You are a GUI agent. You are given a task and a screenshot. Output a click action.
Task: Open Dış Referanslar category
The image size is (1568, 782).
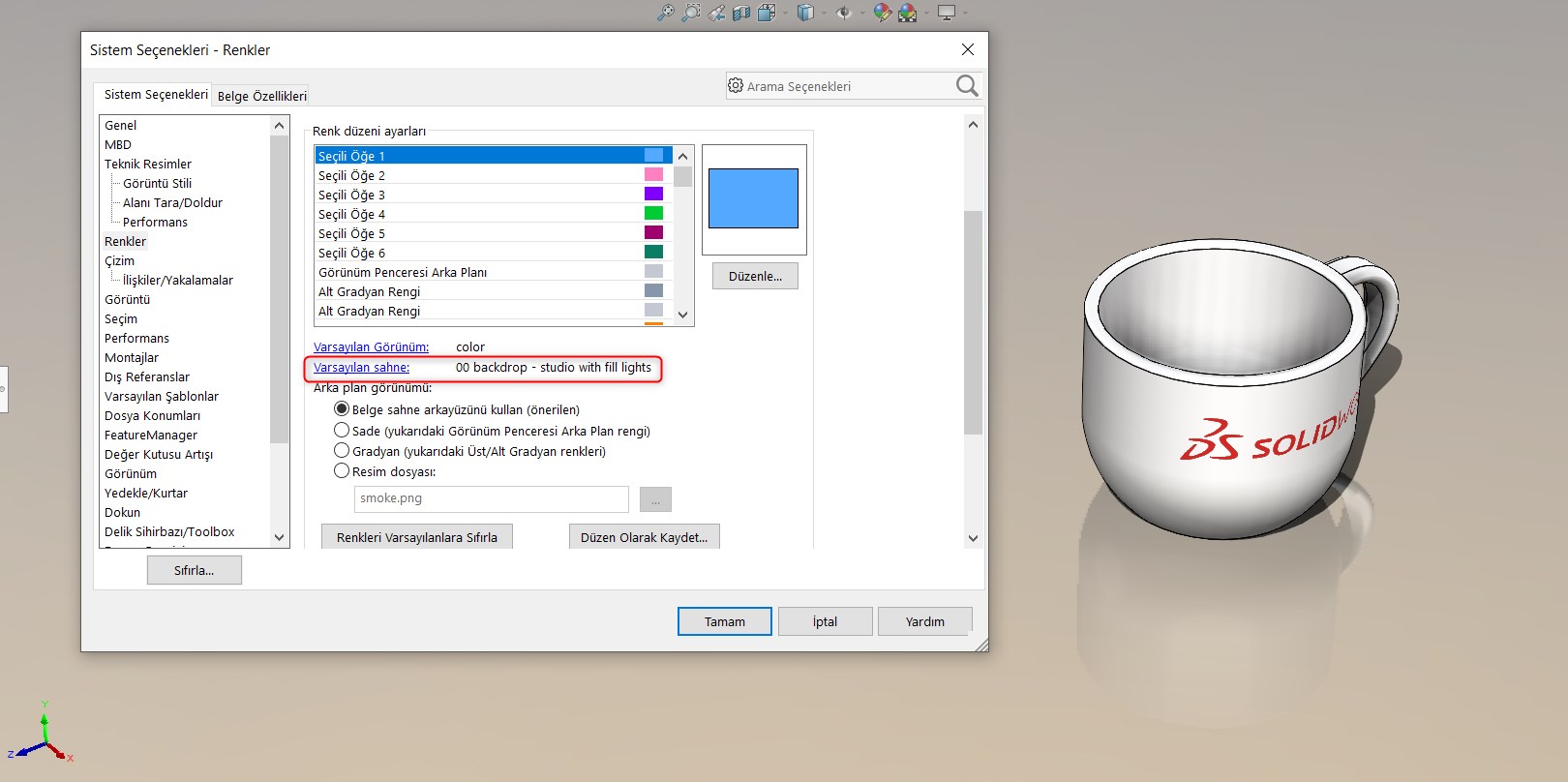point(147,376)
